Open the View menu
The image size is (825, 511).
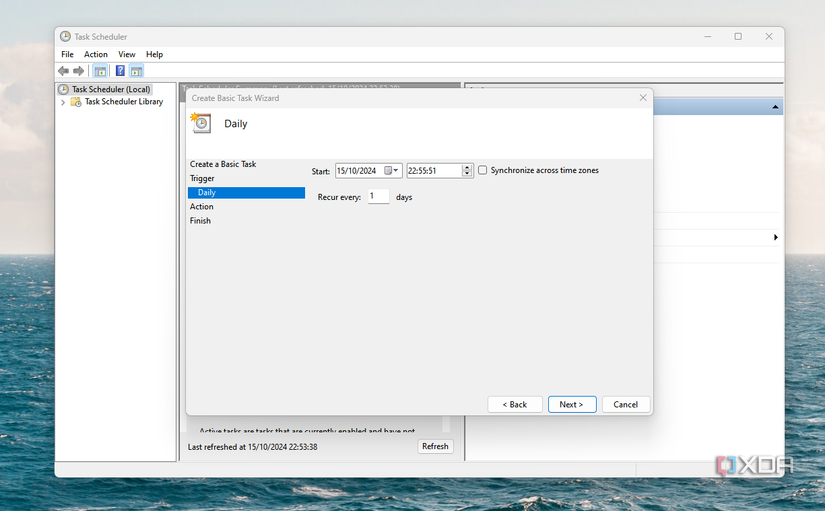[x=126, y=54]
